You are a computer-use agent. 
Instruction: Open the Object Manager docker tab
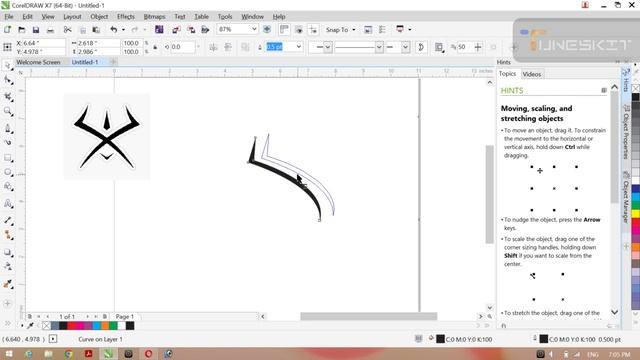click(x=625, y=198)
